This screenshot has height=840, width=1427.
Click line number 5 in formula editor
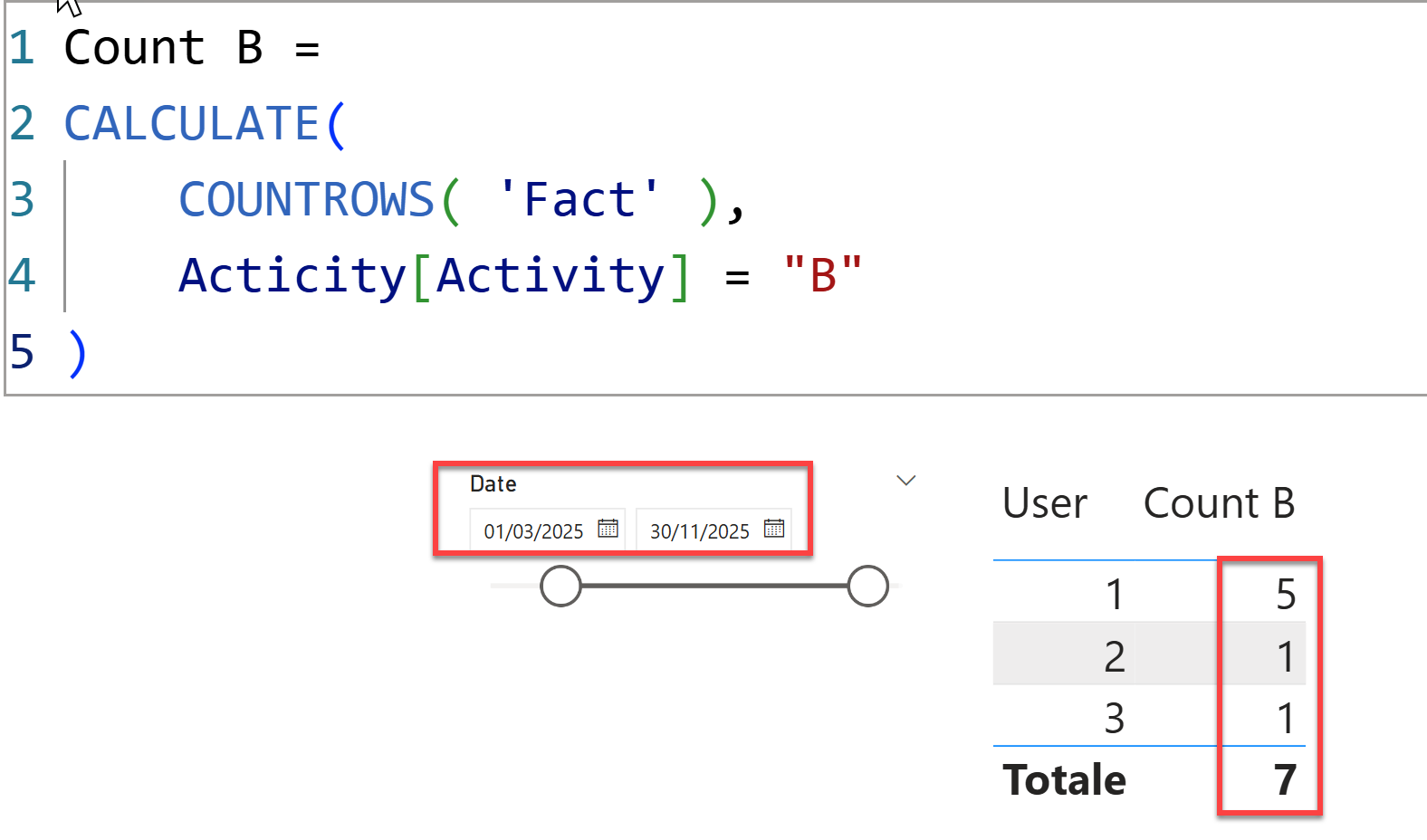(x=22, y=352)
